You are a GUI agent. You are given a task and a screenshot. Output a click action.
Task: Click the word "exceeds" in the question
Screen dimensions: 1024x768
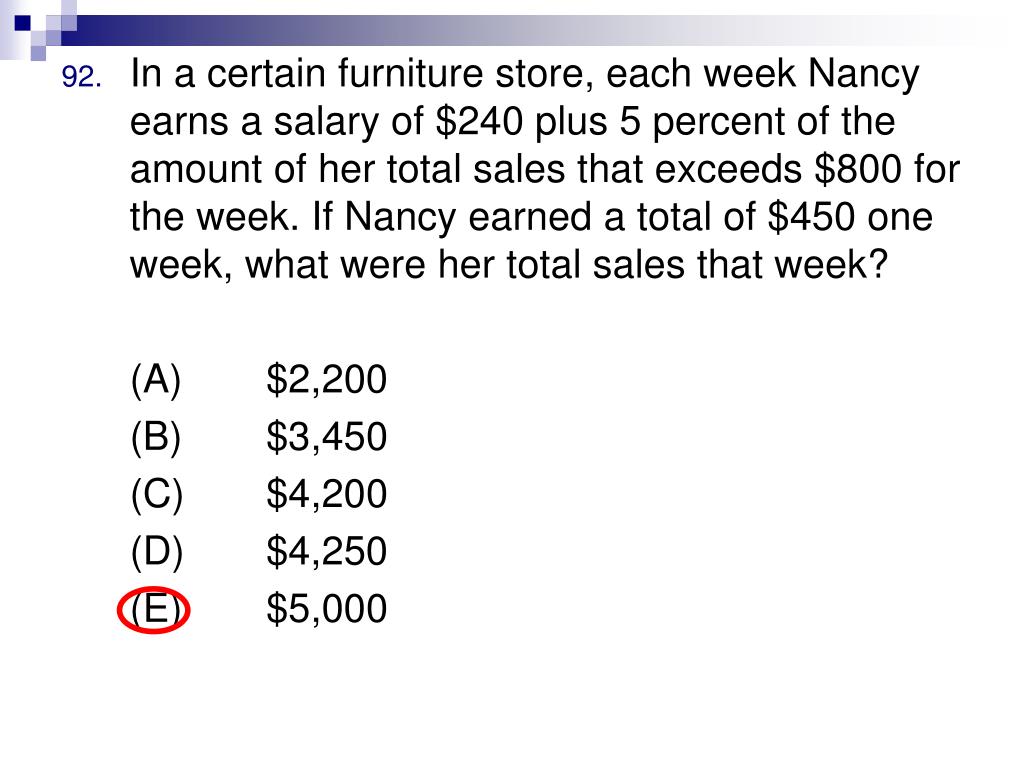pyautogui.click(x=728, y=170)
